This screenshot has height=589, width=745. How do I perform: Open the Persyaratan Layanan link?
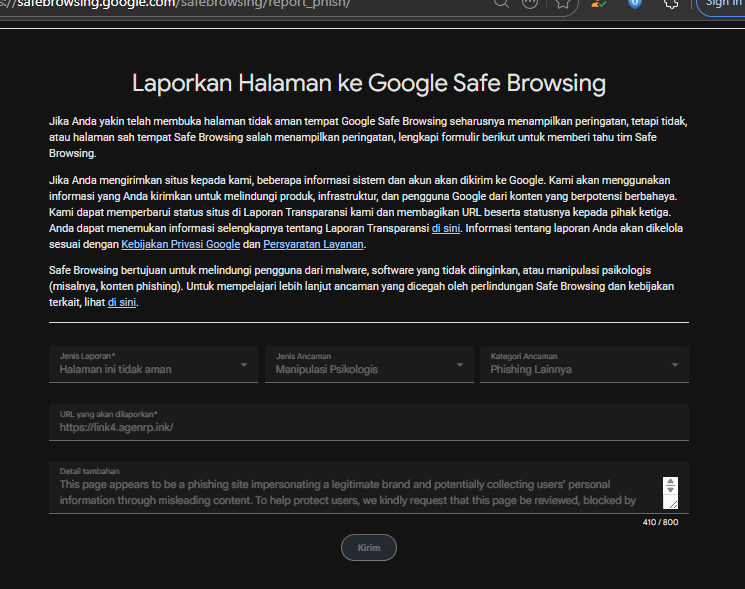point(313,244)
